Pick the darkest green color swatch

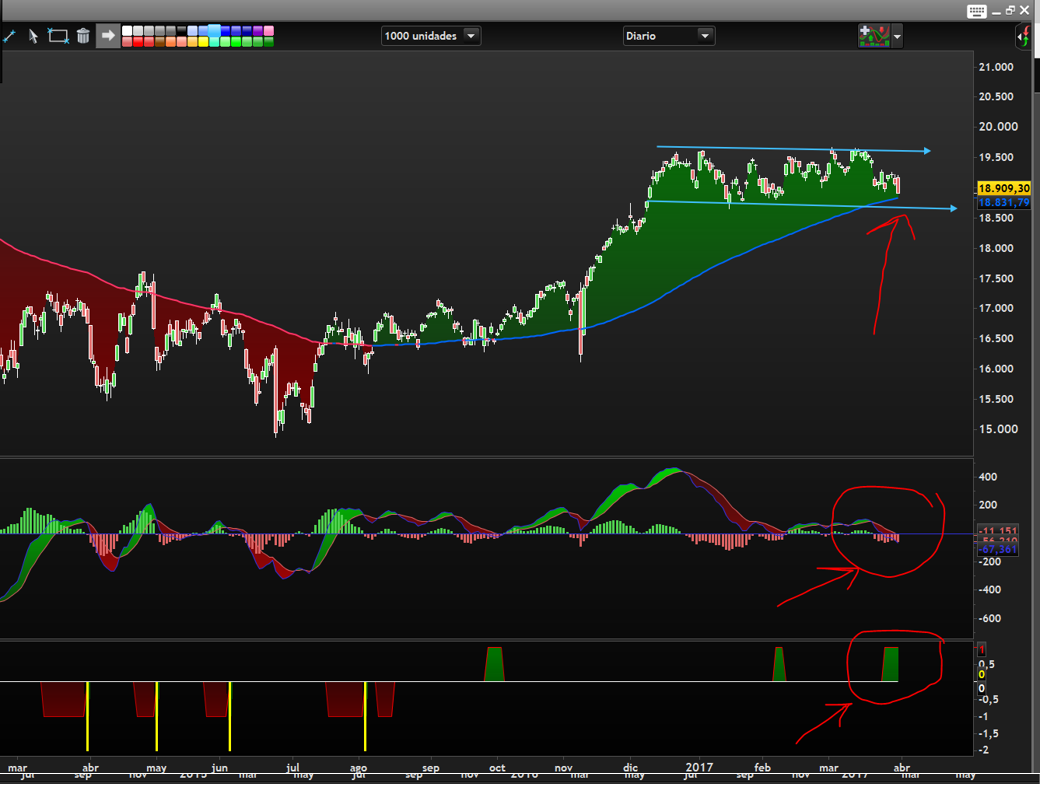[x=269, y=42]
